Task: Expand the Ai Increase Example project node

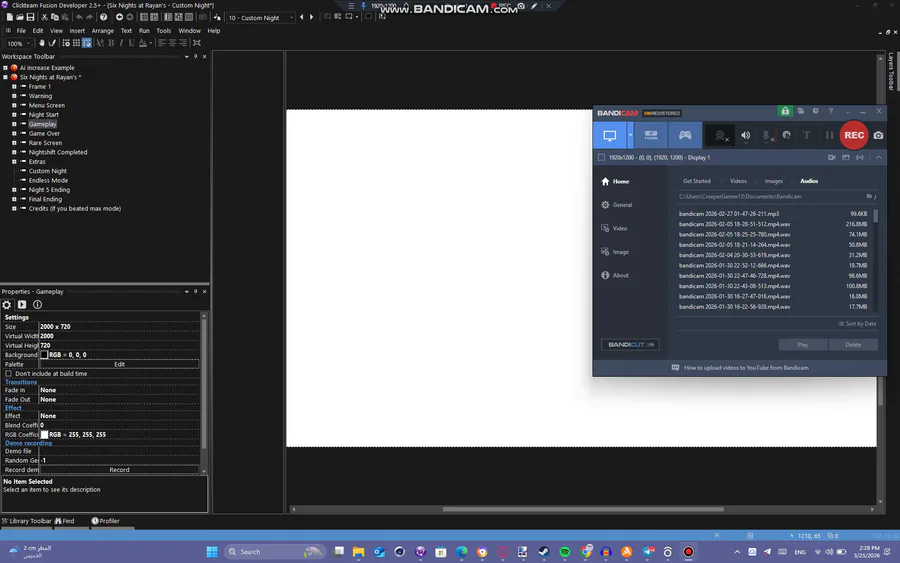Action: coord(5,68)
